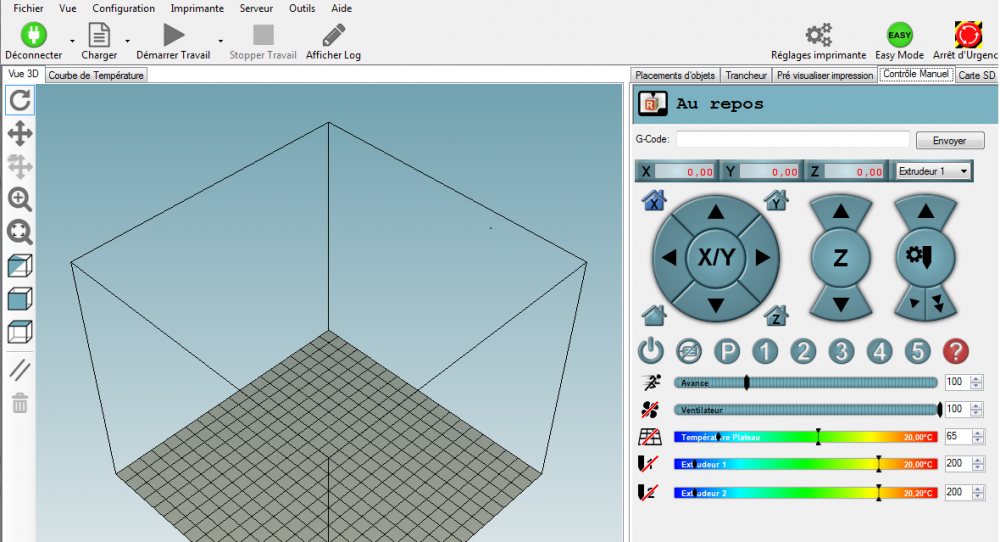Open Réglages imprimante gears icon
The width and height of the screenshot is (1000, 542).
tap(818, 34)
